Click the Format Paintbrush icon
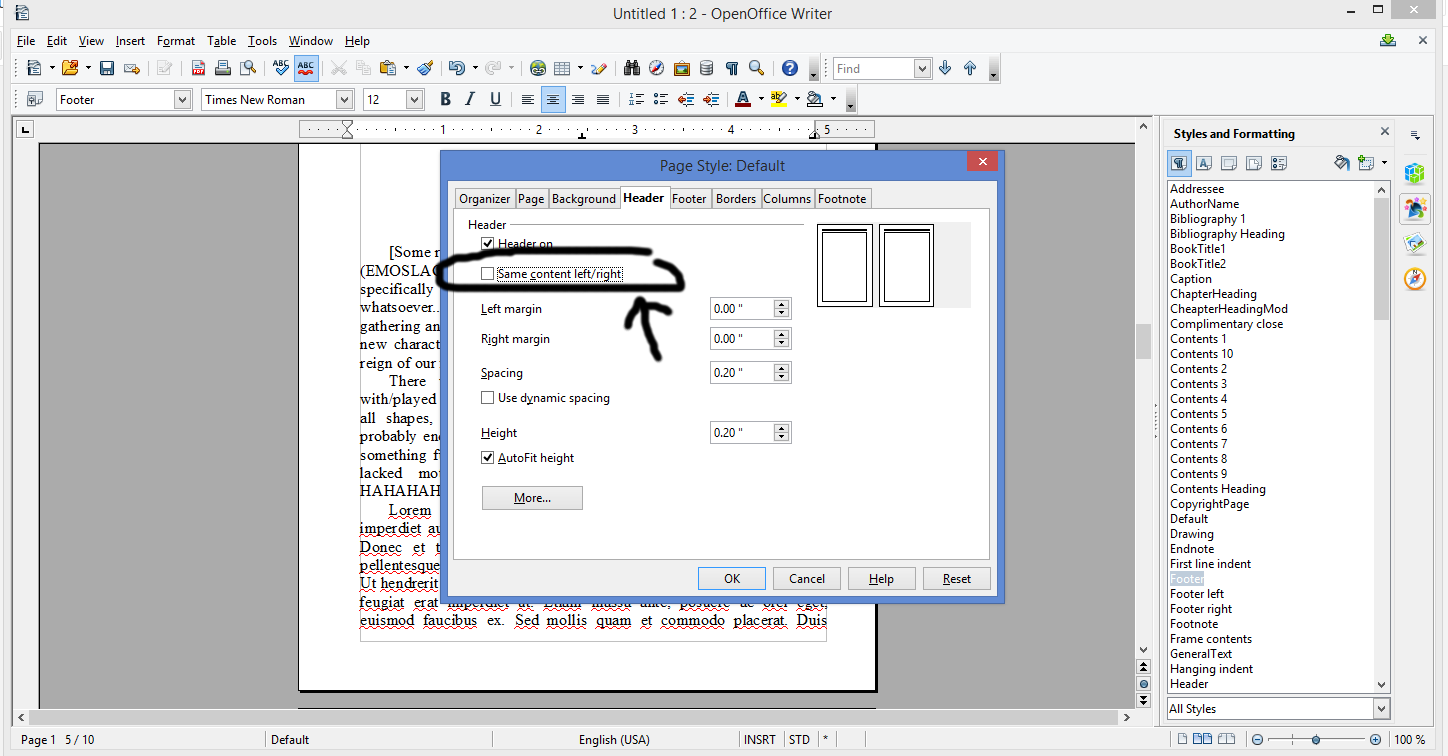1448x756 pixels. [x=425, y=68]
